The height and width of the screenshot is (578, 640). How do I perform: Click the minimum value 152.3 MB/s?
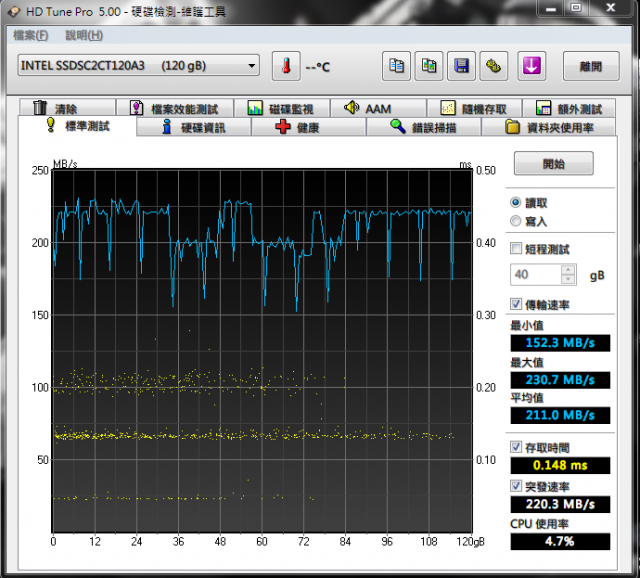click(560, 343)
